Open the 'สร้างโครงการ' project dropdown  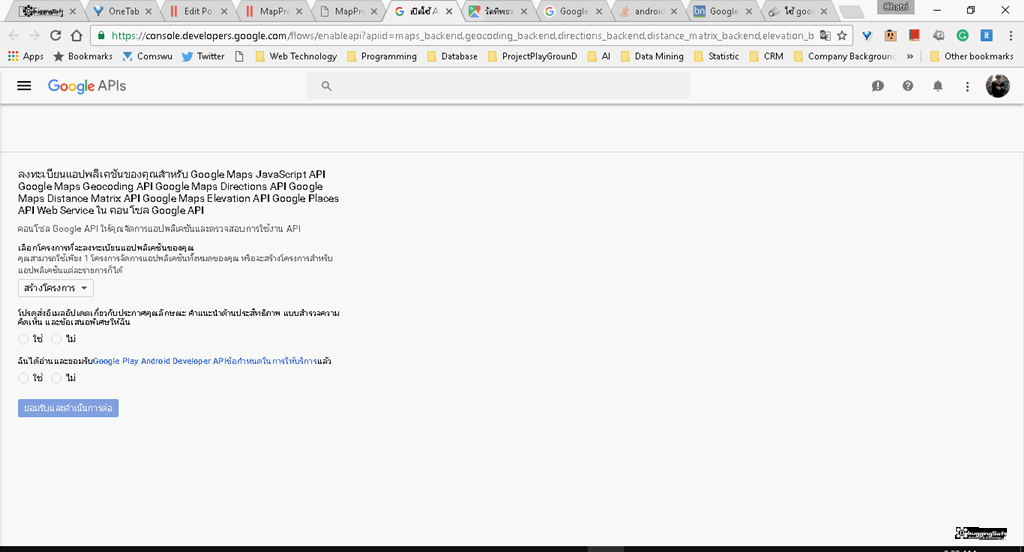coord(56,288)
